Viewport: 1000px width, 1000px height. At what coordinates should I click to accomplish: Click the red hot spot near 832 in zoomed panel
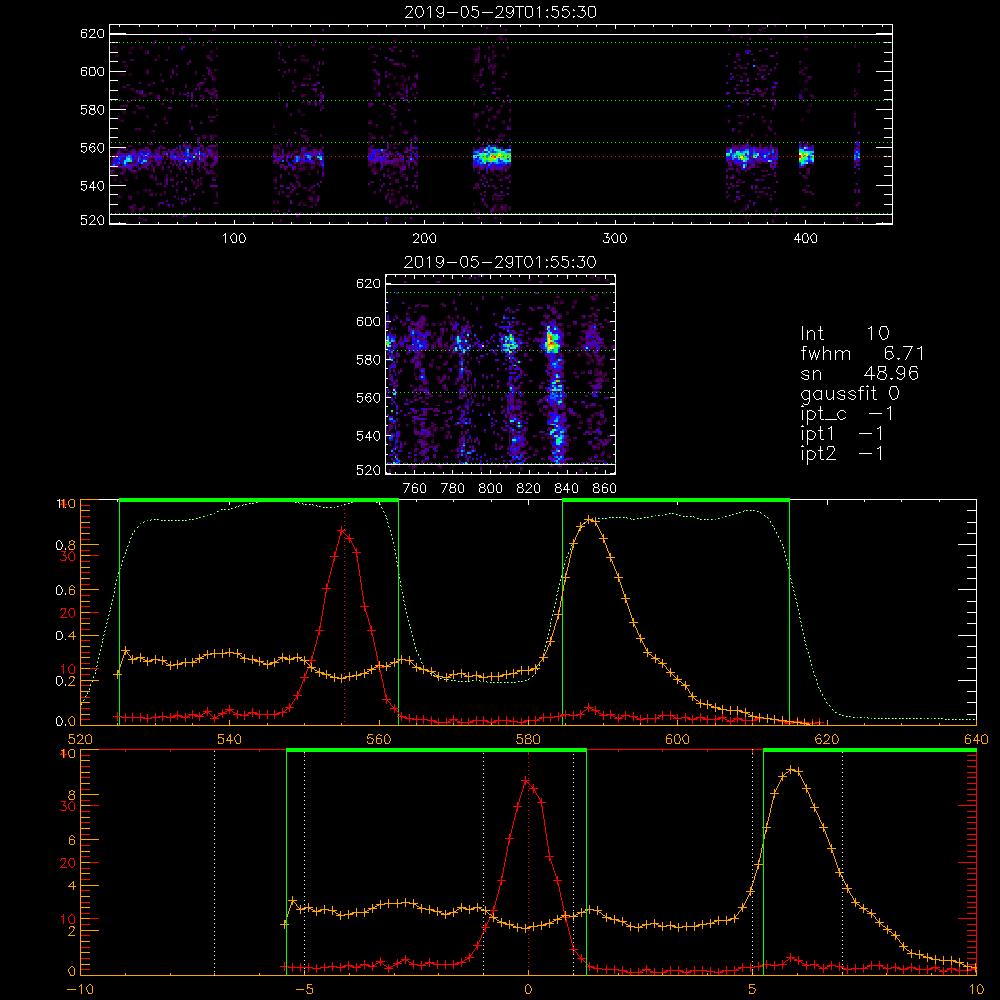(552, 342)
